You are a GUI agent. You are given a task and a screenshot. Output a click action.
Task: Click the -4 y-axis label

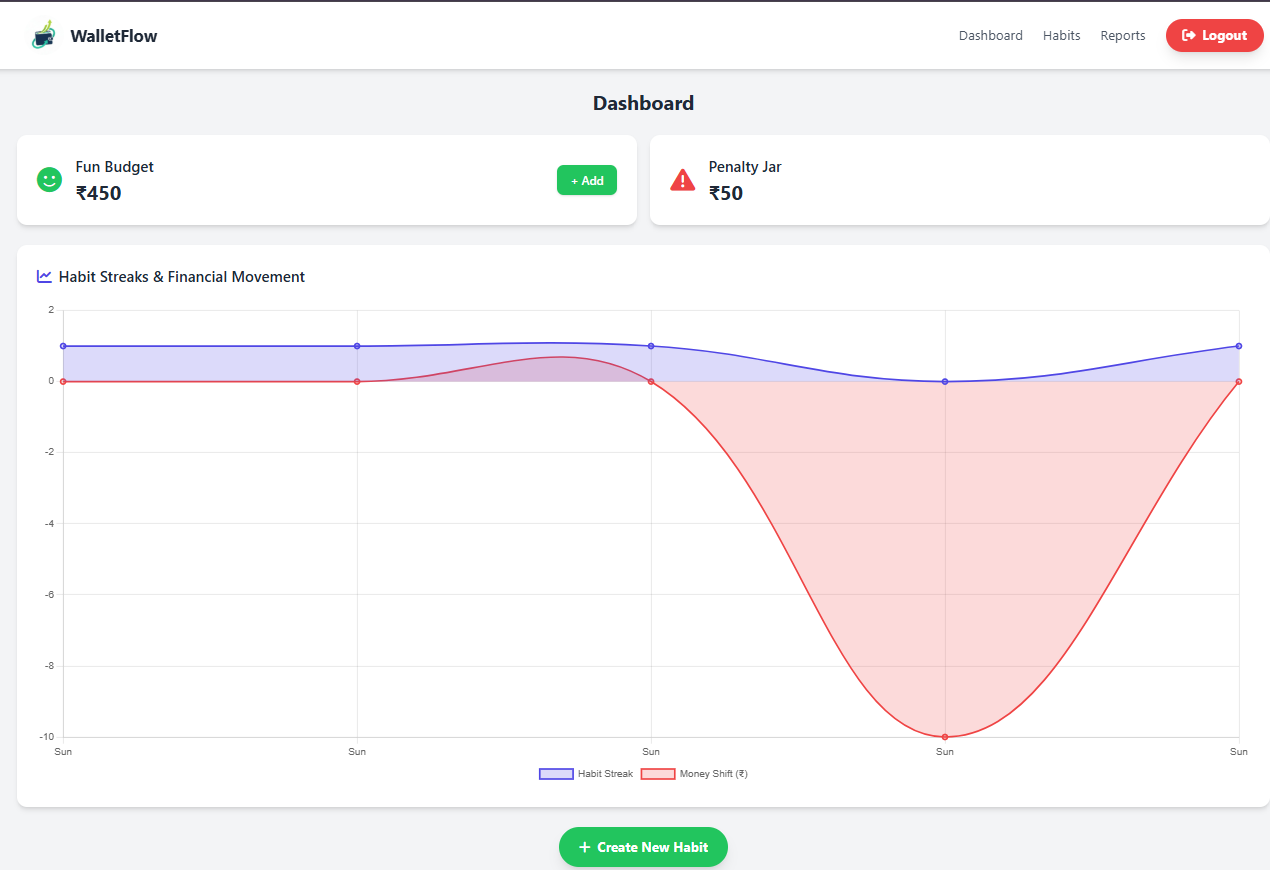(x=50, y=523)
